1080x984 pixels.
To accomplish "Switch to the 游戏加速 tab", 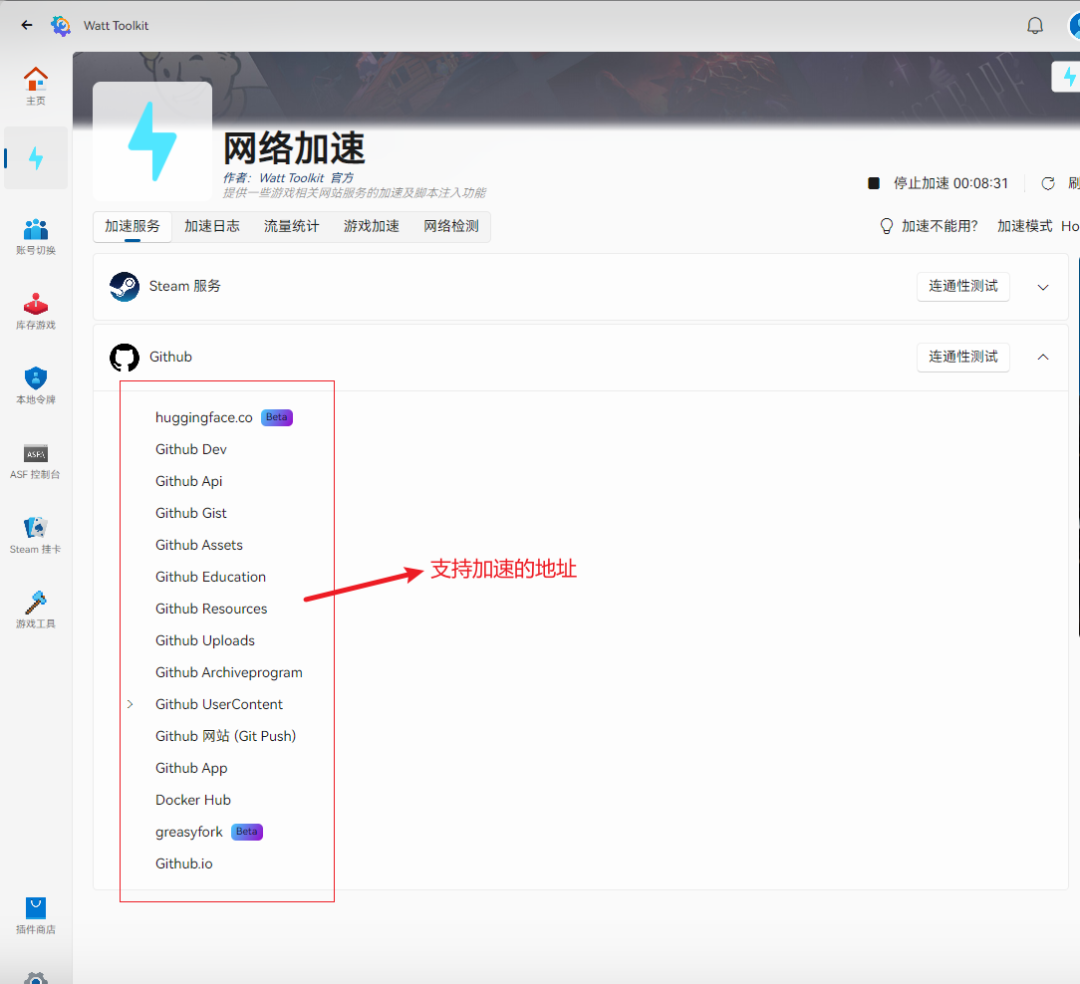I will pyautogui.click(x=371, y=227).
